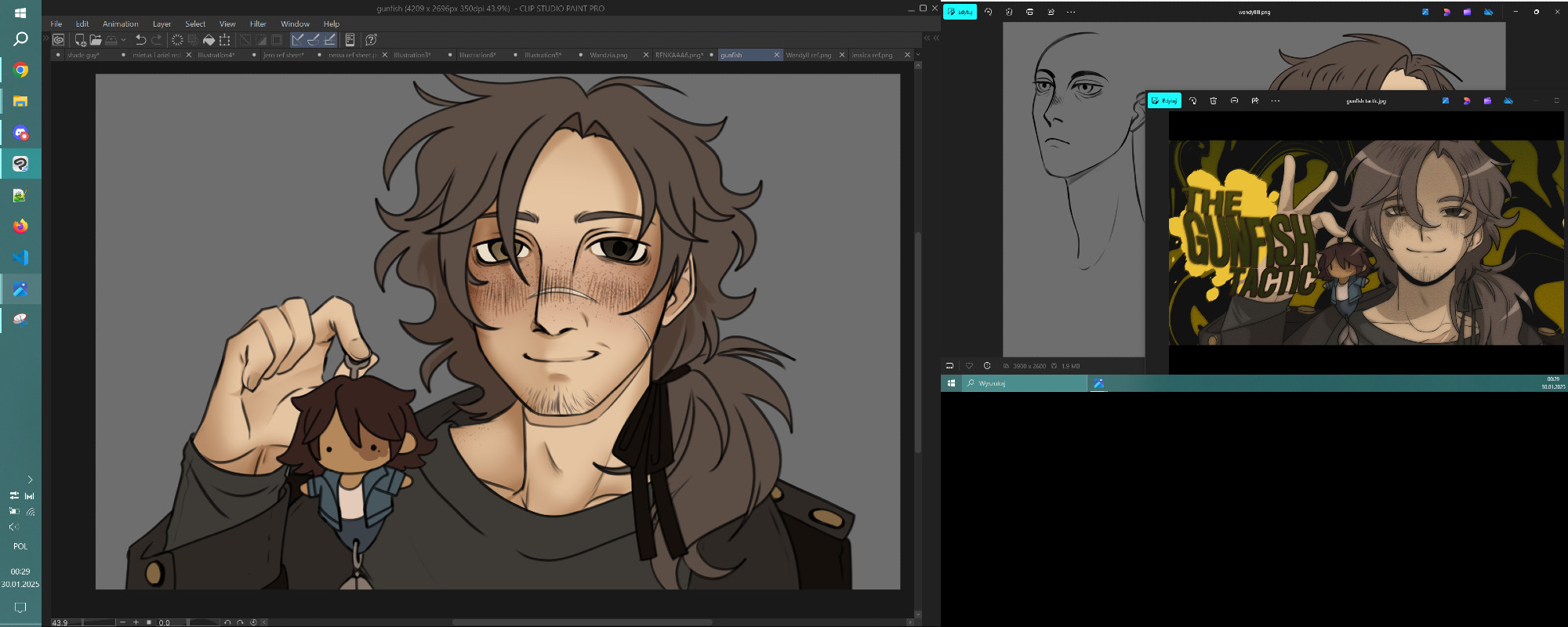This screenshot has height=627, width=1568.
Task: Click delete icon in gunfish tactic.jpg window
Action: click(x=1214, y=100)
